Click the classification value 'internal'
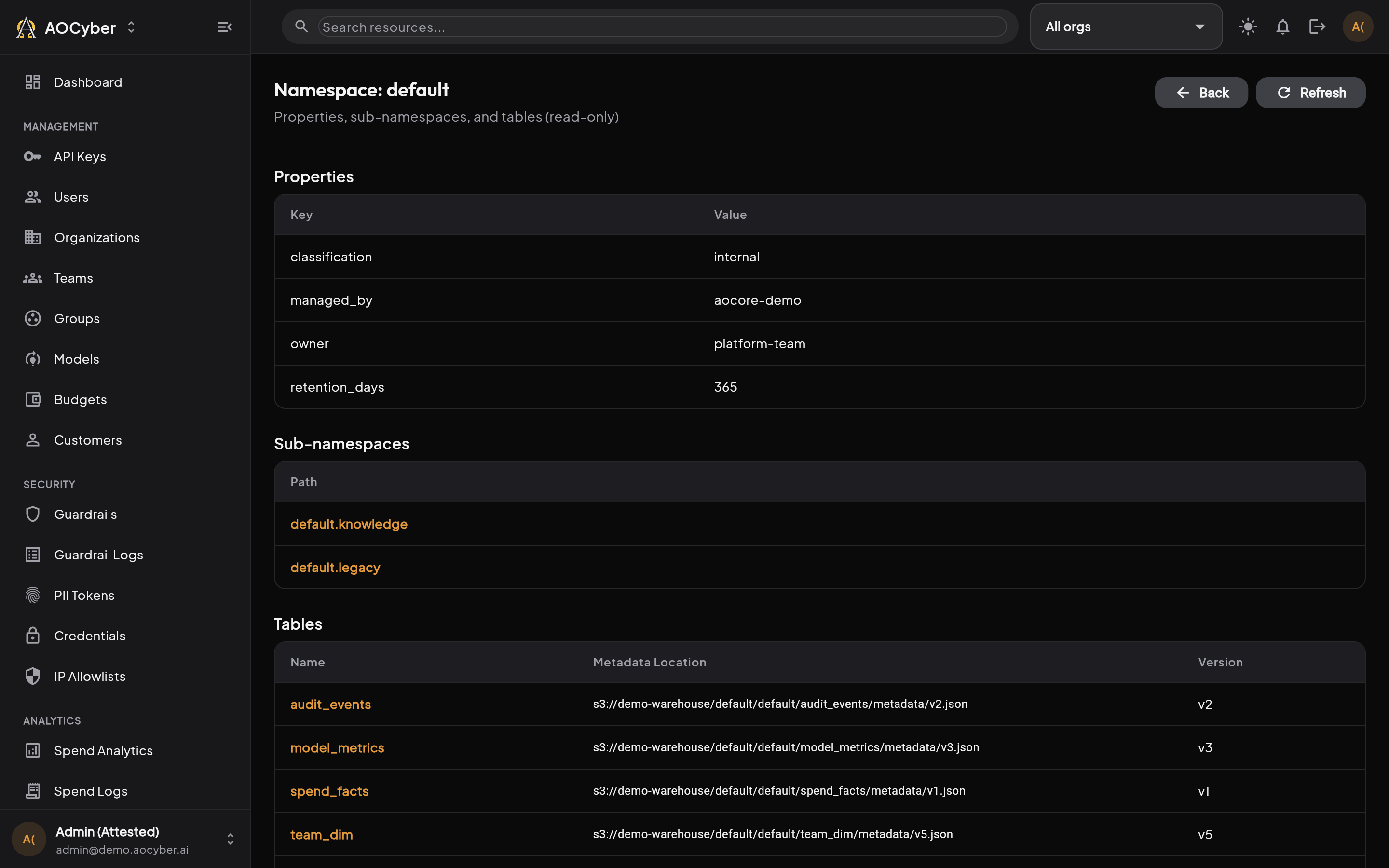1389x868 pixels. point(736,257)
